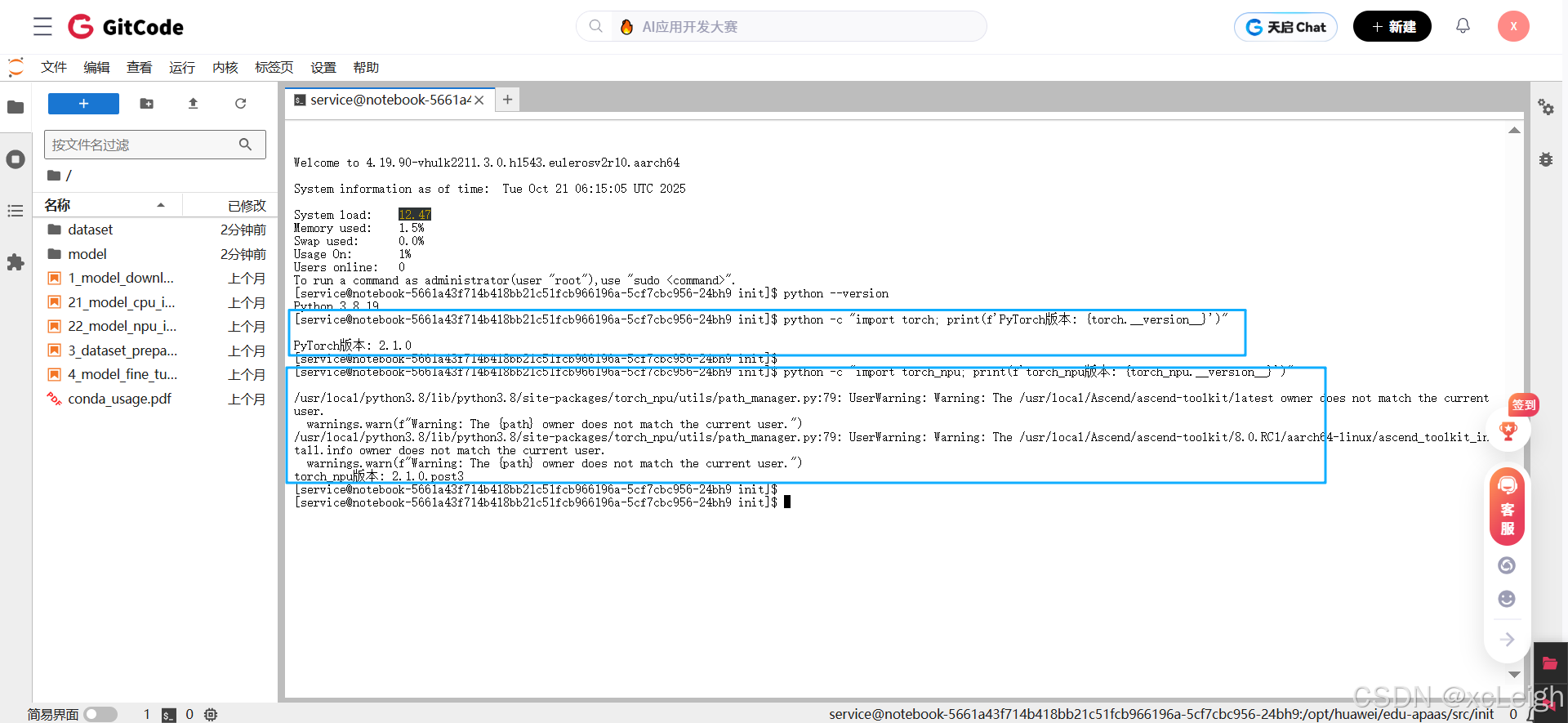This screenshot has height=723, width=1568.
Task: Add a new tab with plus button
Action: pyautogui.click(x=507, y=100)
